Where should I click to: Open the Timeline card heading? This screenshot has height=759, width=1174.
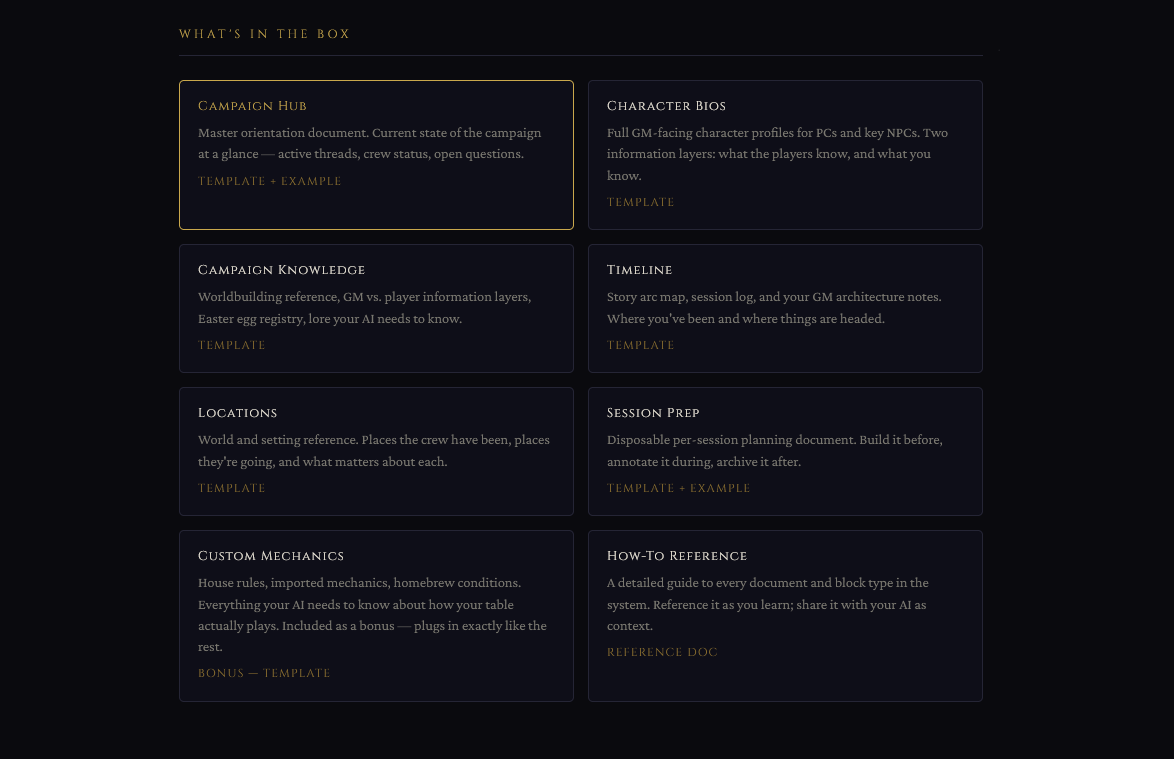pos(639,270)
